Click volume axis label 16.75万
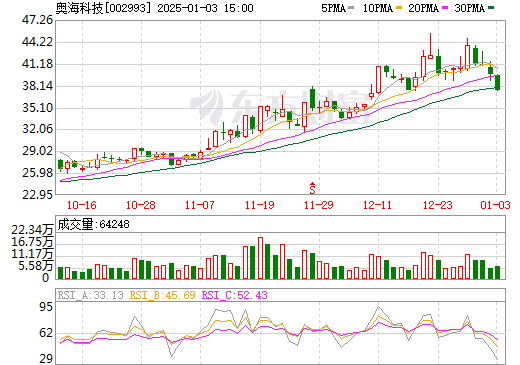 32,242
